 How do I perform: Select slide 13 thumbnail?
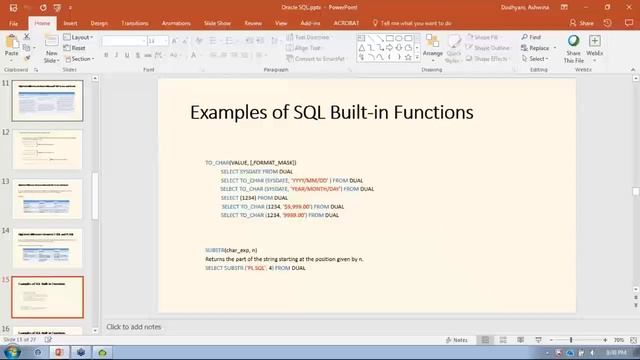[47, 199]
